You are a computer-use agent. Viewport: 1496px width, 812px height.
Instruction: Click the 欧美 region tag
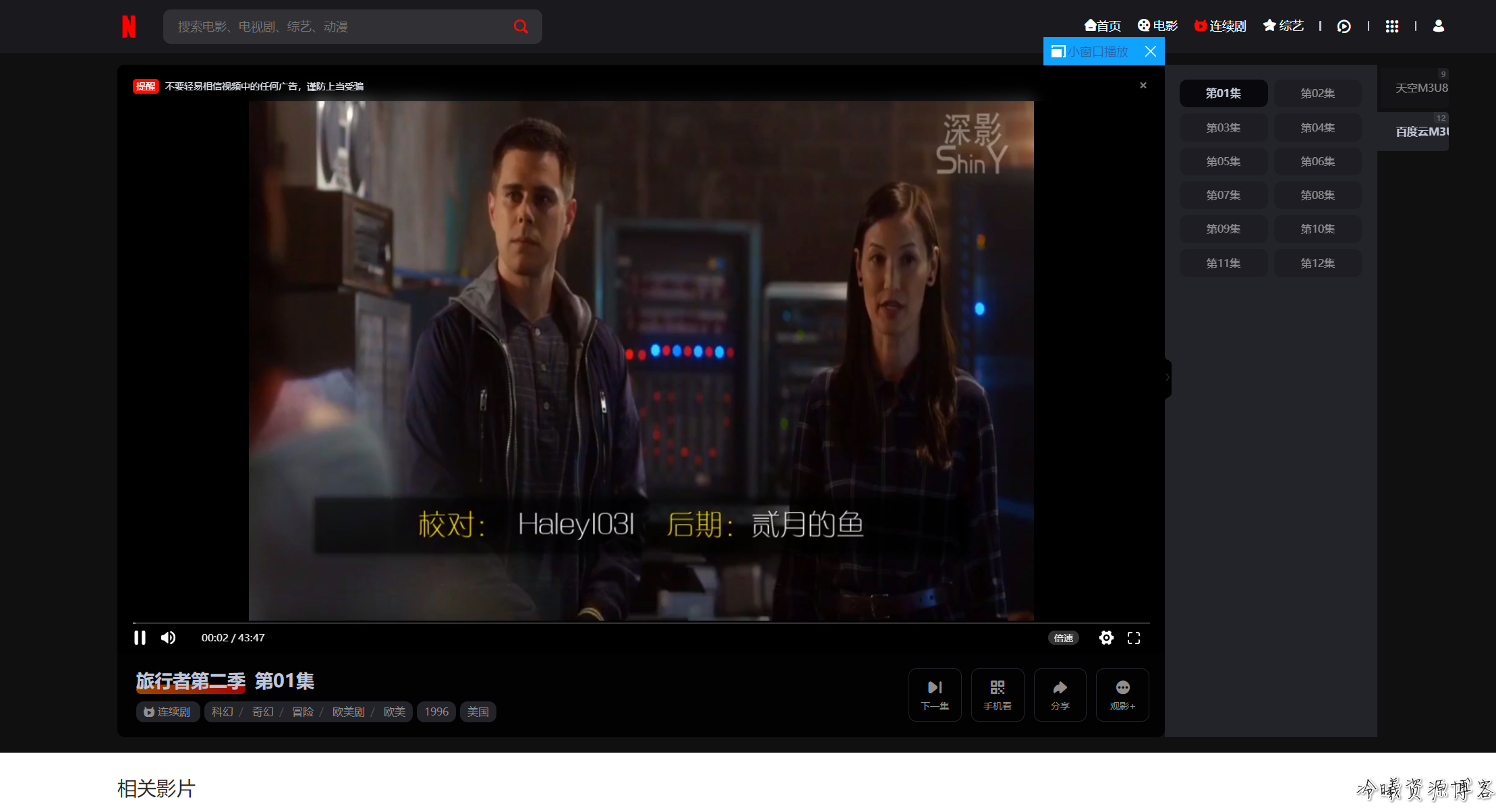tap(395, 712)
